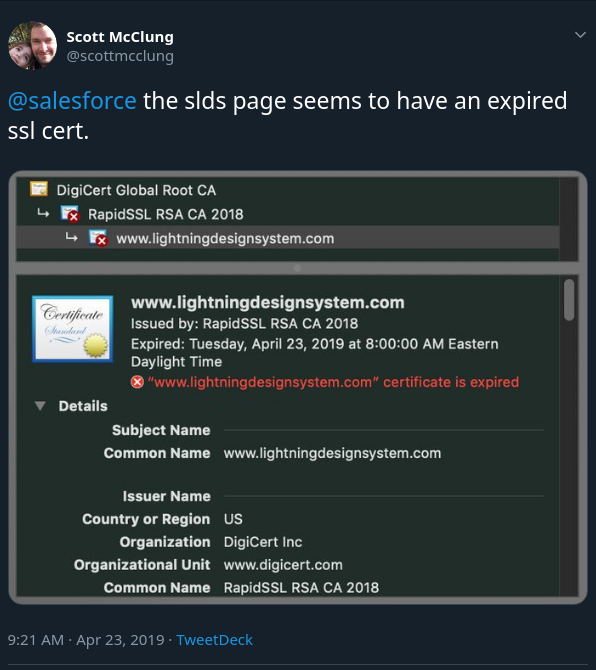Viewport: 596px width, 670px height.
Task: Click the large Certificate Standard thumbnail
Action: pyautogui.click(x=73, y=329)
